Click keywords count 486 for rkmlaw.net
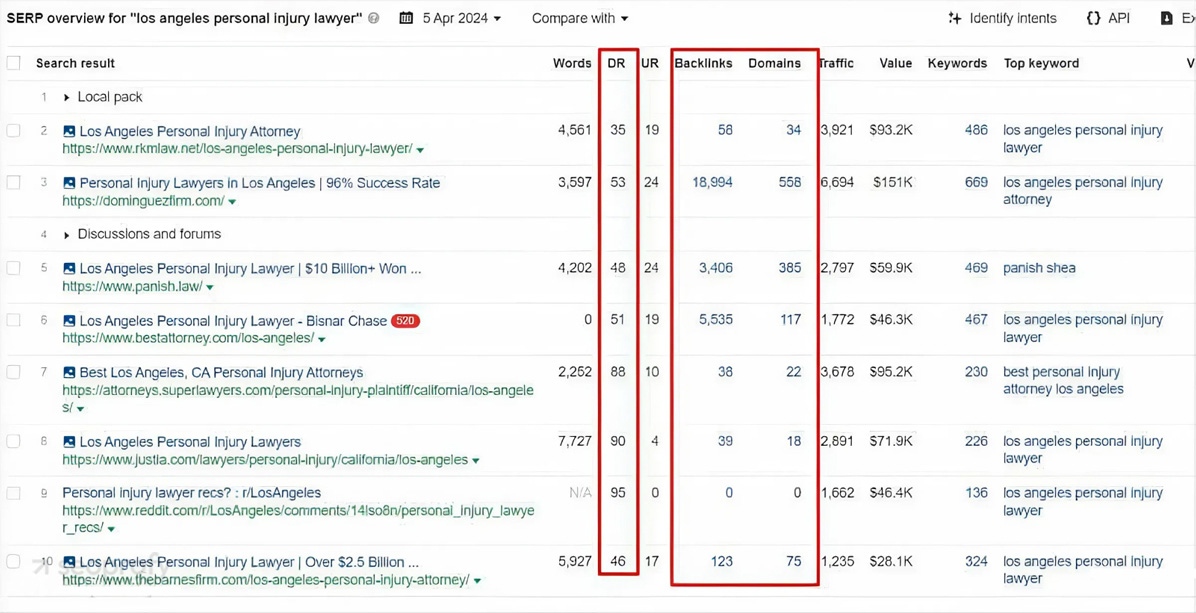Image resolution: width=1196 pixels, height=613 pixels. (x=976, y=130)
